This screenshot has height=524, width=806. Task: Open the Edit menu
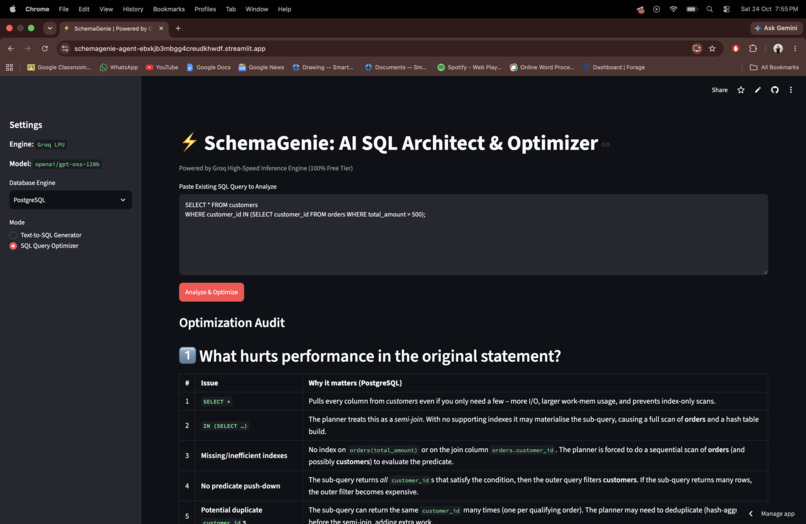[84, 9]
